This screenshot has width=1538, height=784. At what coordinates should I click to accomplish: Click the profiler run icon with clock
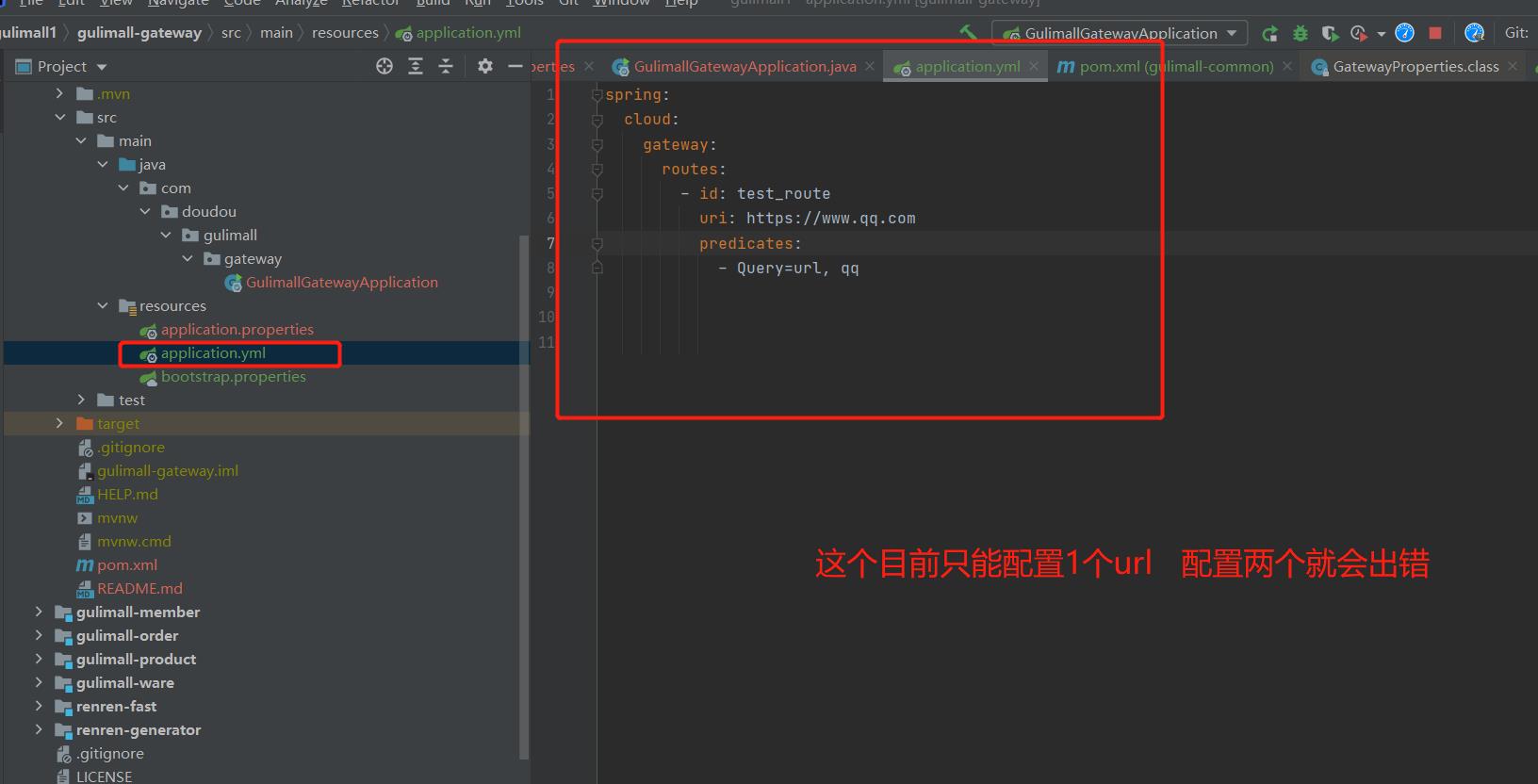click(1359, 33)
